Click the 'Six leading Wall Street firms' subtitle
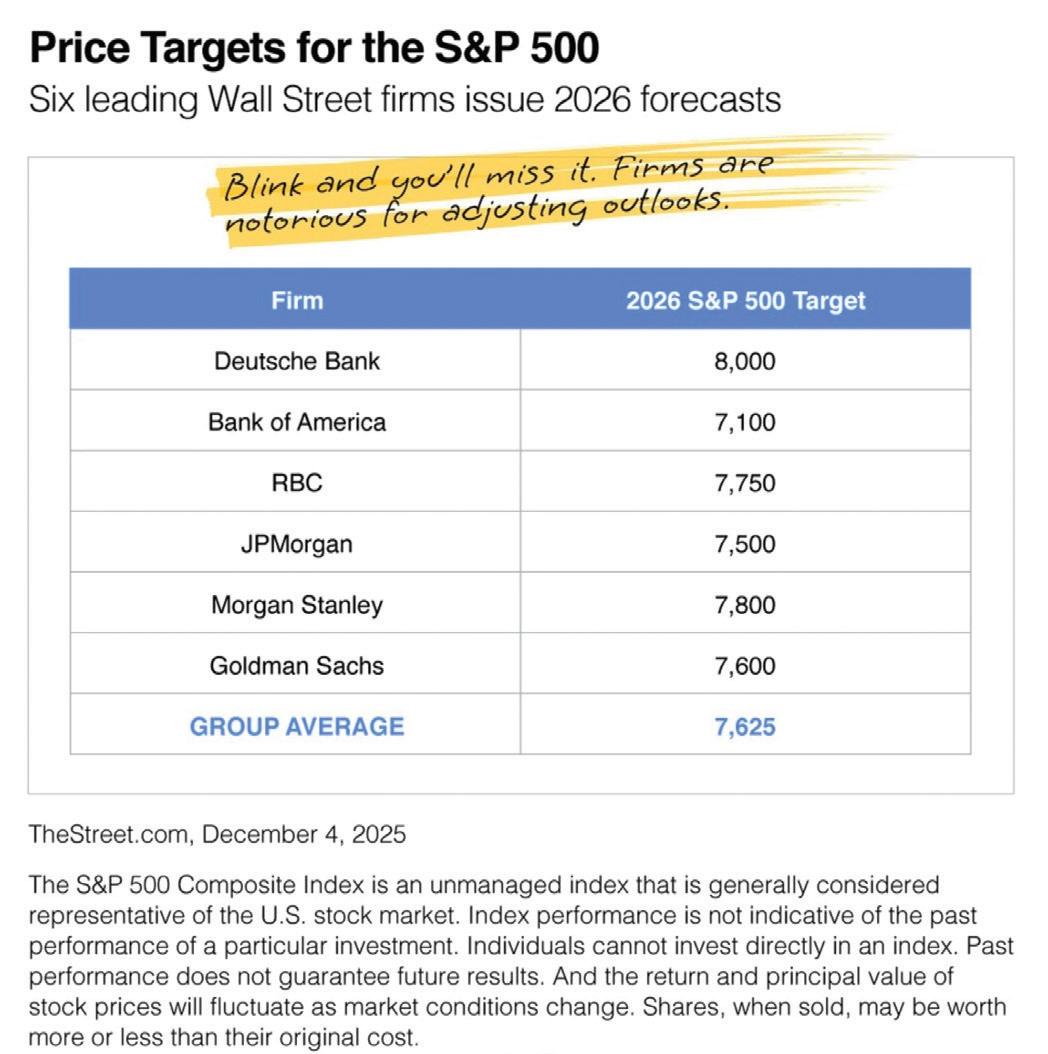The image size is (1048, 1054). coord(405,100)
